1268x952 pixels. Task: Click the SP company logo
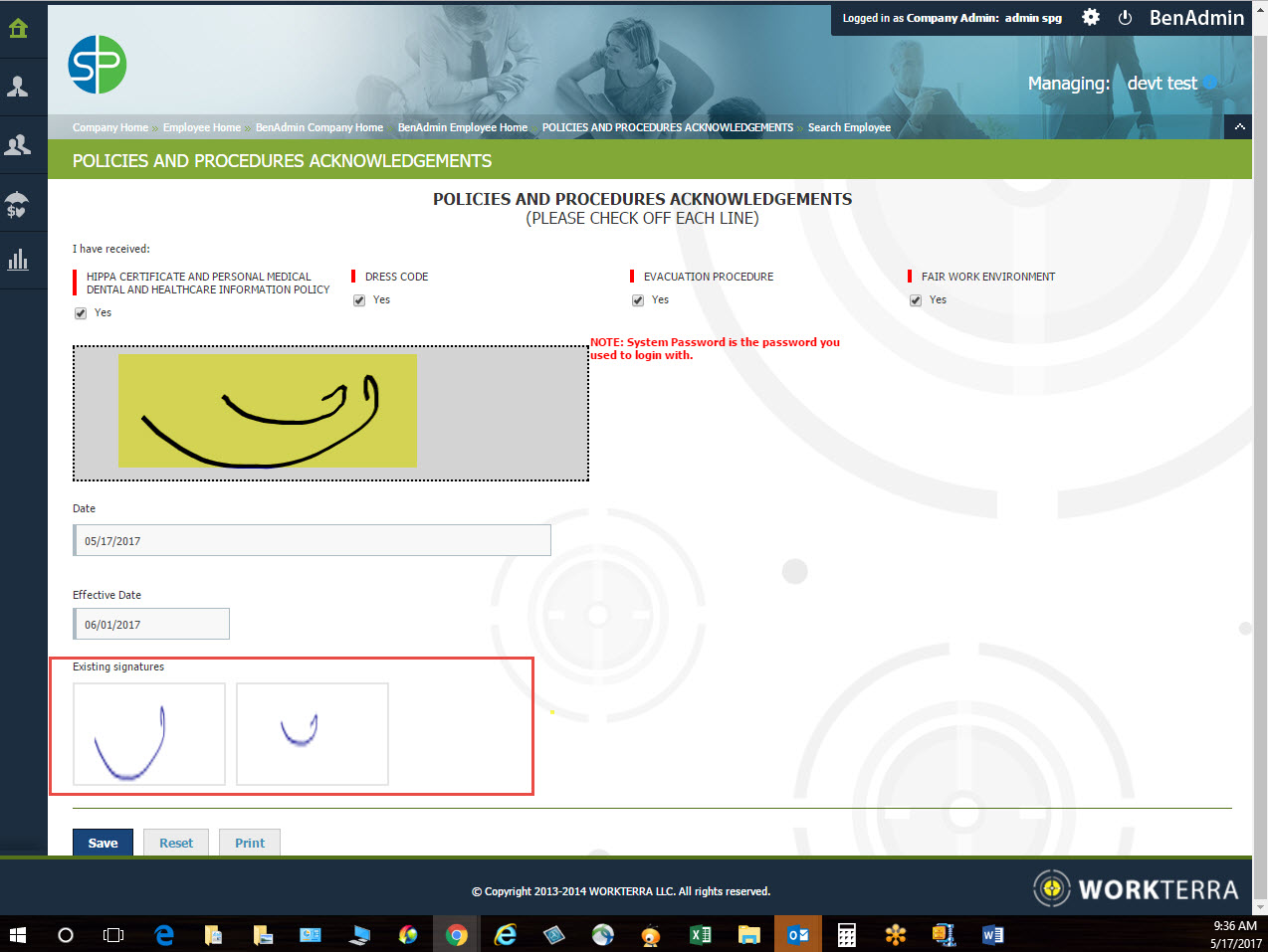pos(98,65)
